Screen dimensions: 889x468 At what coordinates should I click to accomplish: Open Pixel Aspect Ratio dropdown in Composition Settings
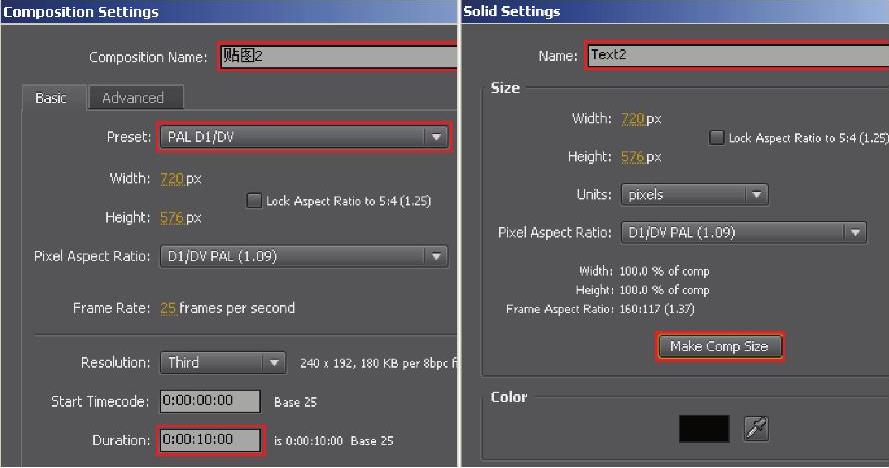pos(304,256)
